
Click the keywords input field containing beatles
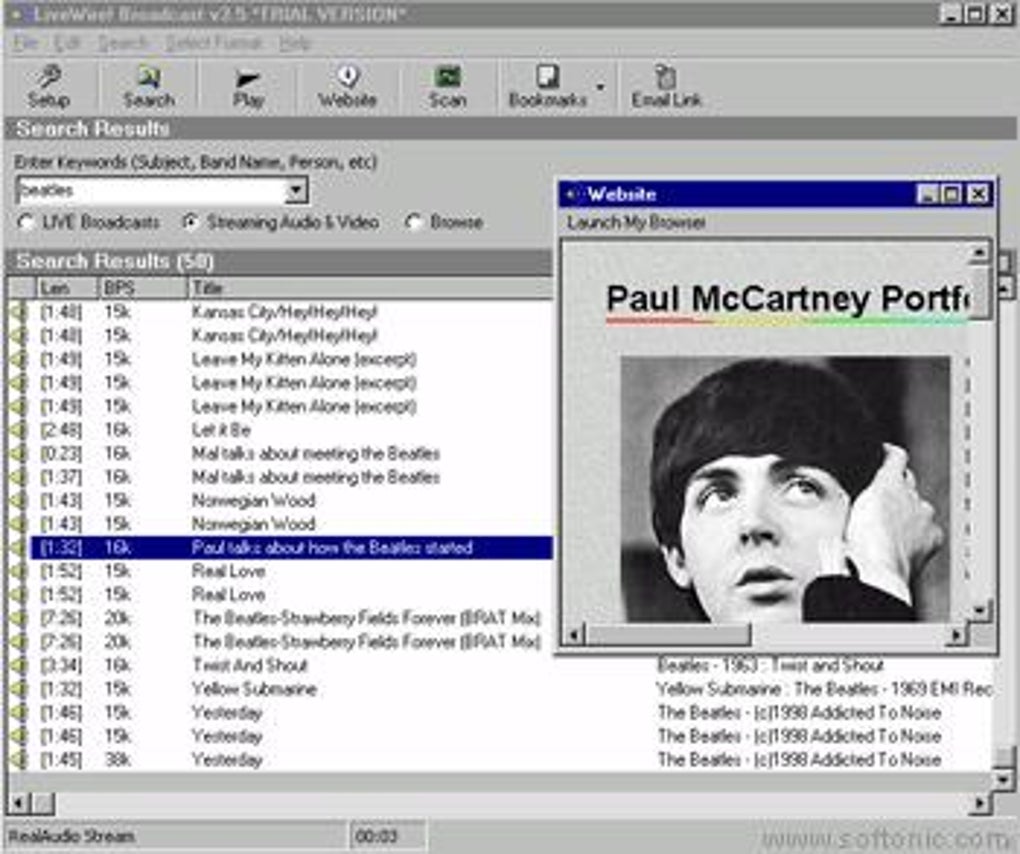[150, 190]
